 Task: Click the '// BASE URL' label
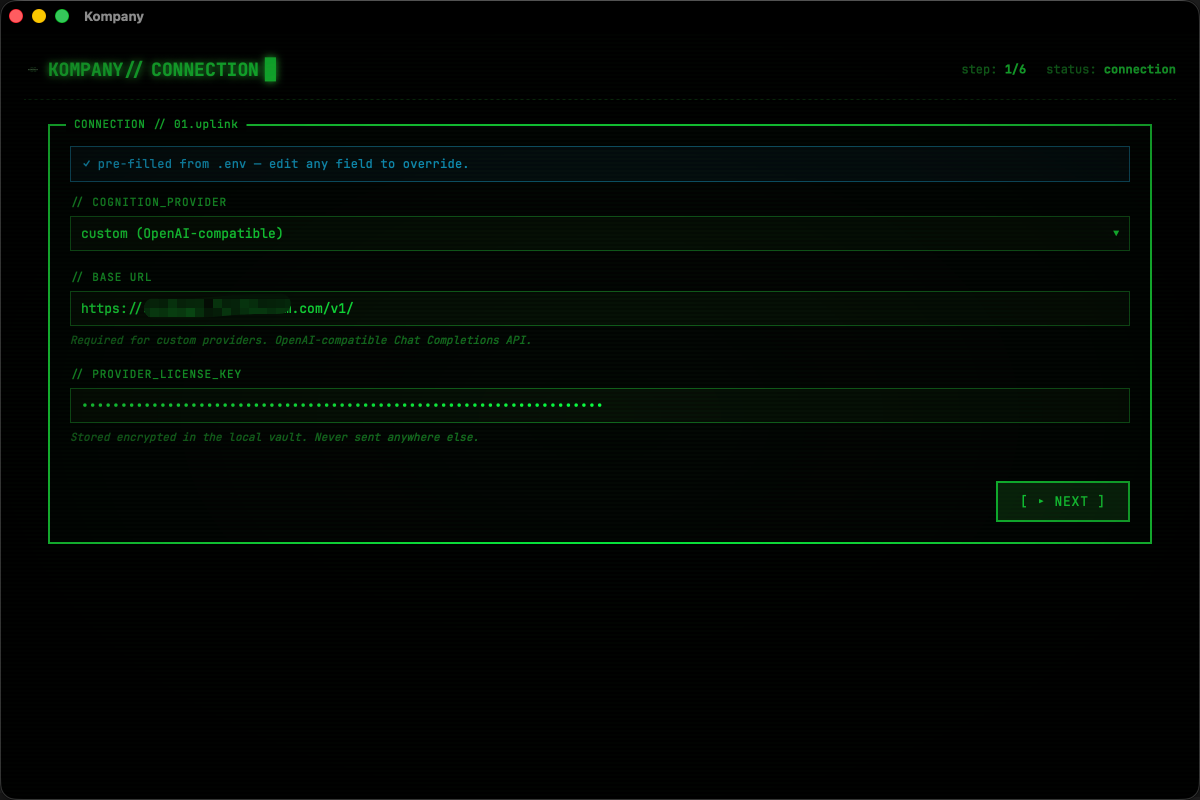pyautogui.click(x=111, y=277)
